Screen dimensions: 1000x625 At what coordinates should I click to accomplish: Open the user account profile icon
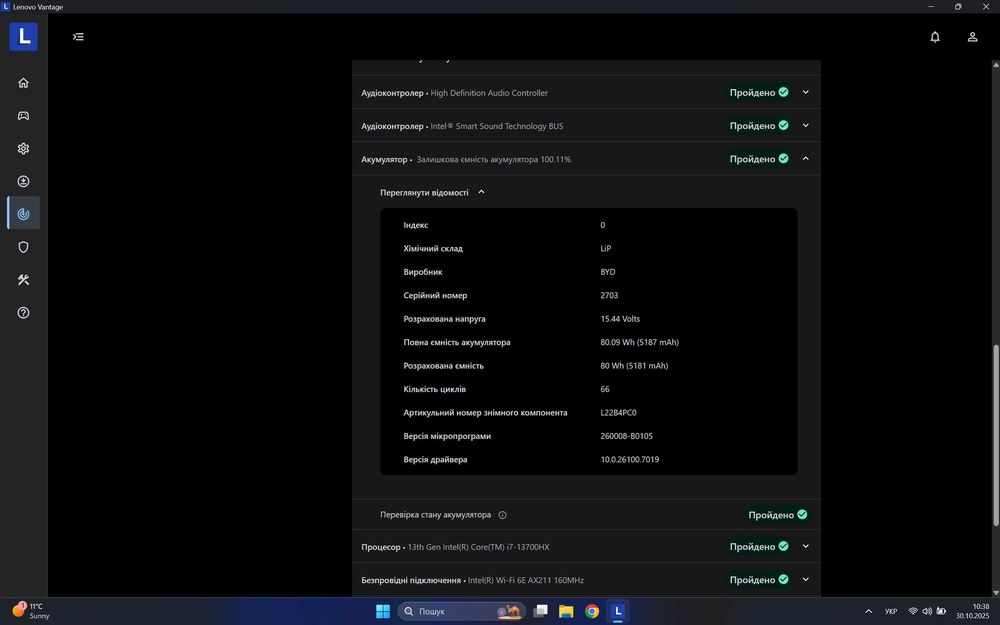pos(973,37)
